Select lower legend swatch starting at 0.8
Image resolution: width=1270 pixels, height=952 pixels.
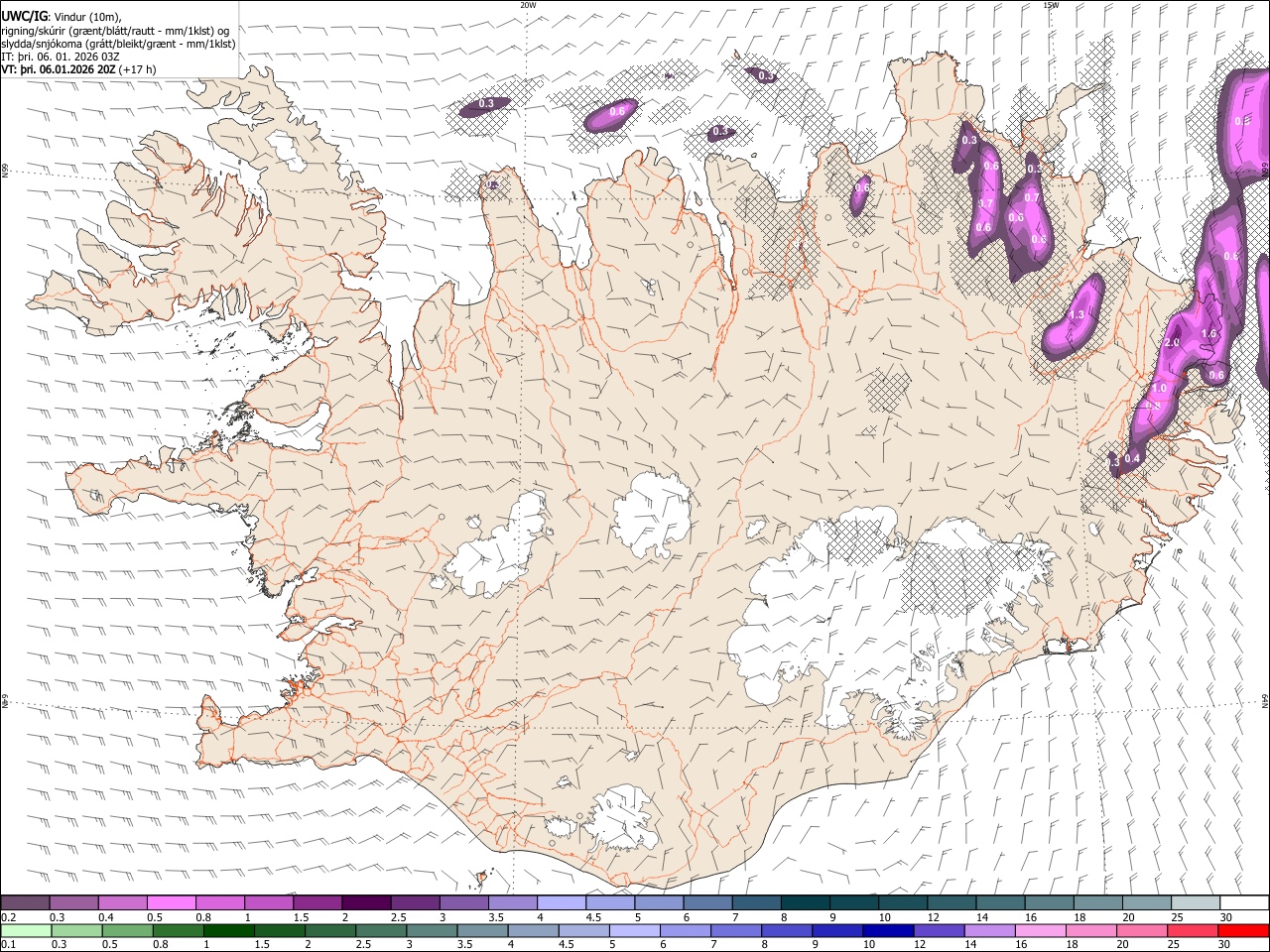pyautogui.click(x=178, y=930)
